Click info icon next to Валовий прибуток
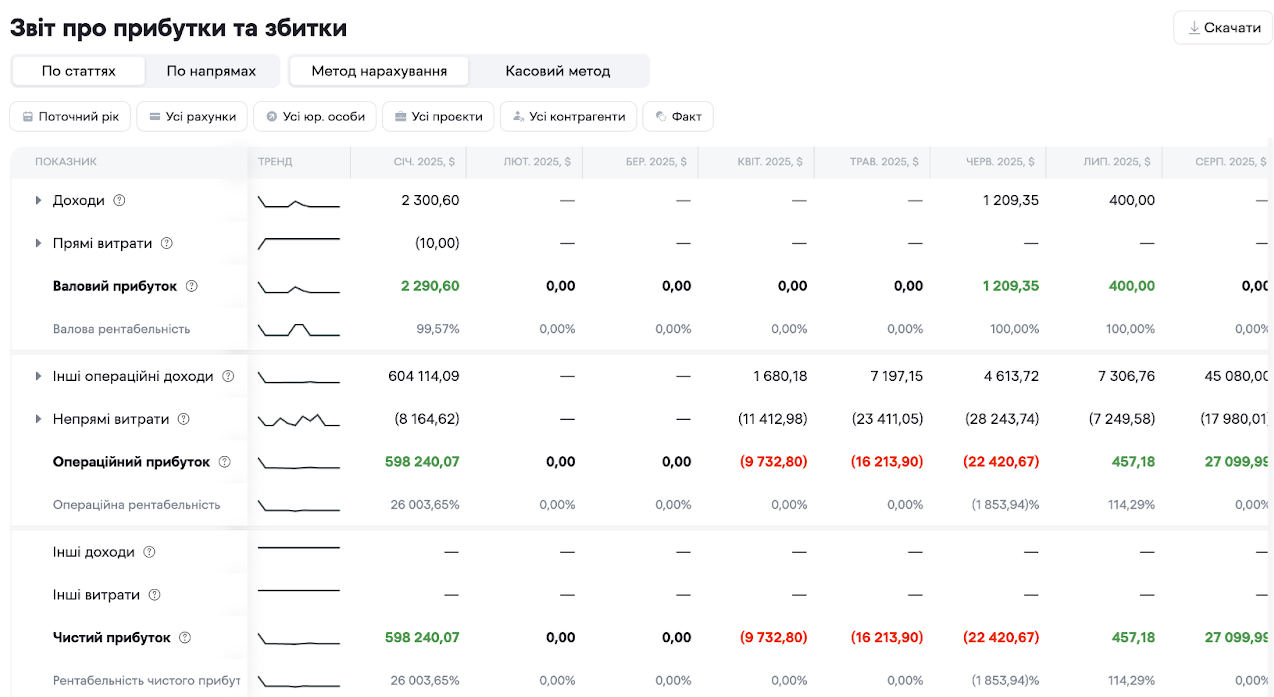This screenshot has height=697, width=1274. click(x=192, y=286)
